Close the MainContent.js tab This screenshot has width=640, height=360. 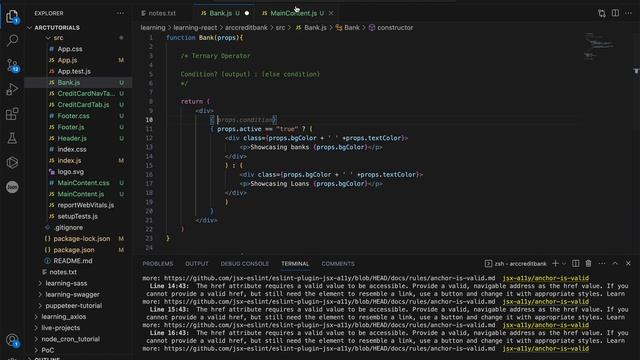pos(331,13)
